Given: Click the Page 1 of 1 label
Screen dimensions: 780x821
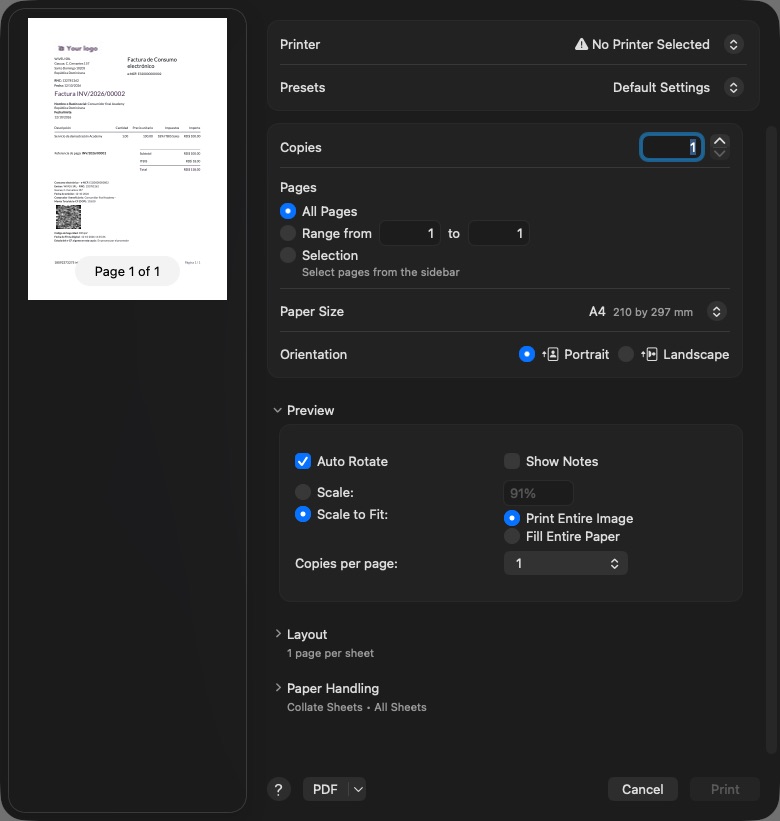Looking at the screenshot, I should [x=127, y=271].
